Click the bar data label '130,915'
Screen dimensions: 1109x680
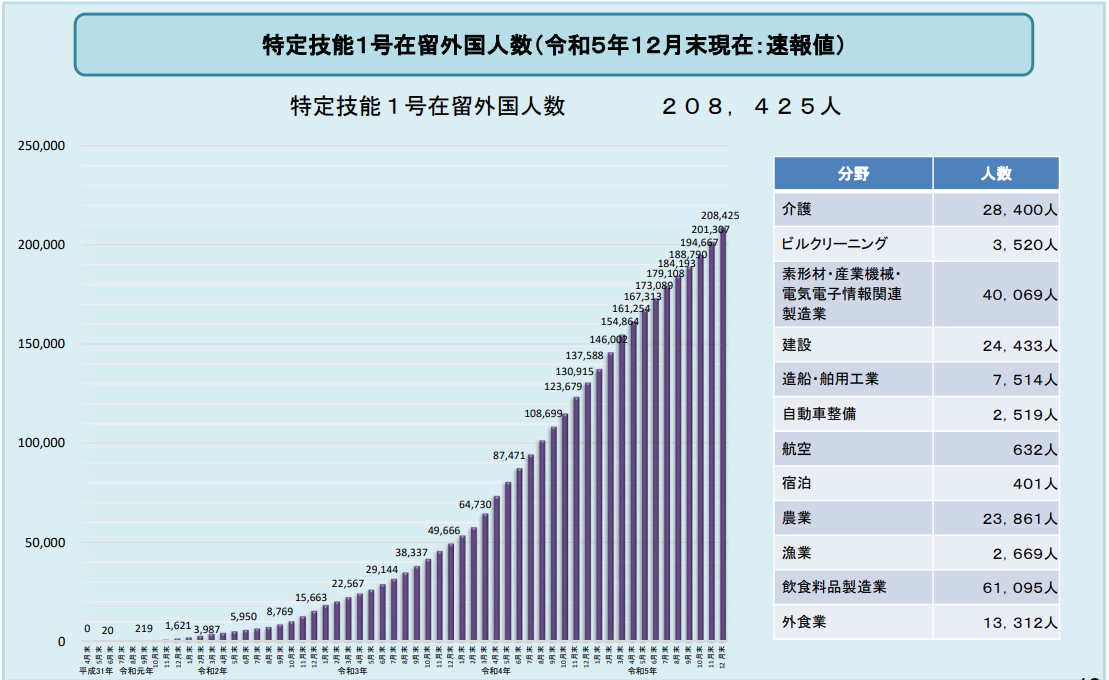tap(574, 371)
